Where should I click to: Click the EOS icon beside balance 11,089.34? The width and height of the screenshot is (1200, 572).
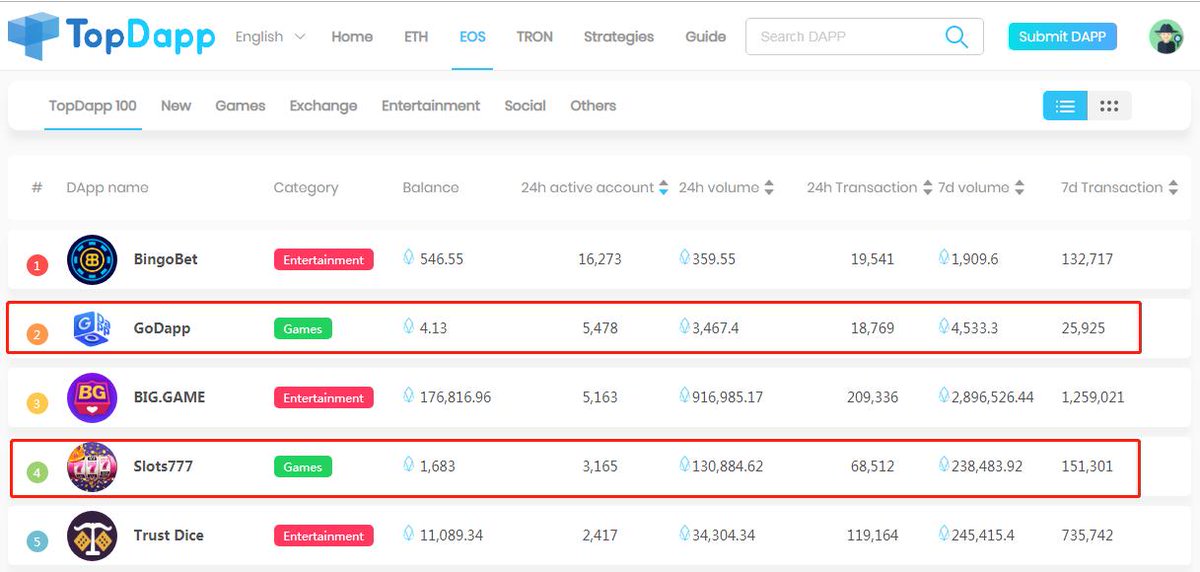tap(408, 533)
